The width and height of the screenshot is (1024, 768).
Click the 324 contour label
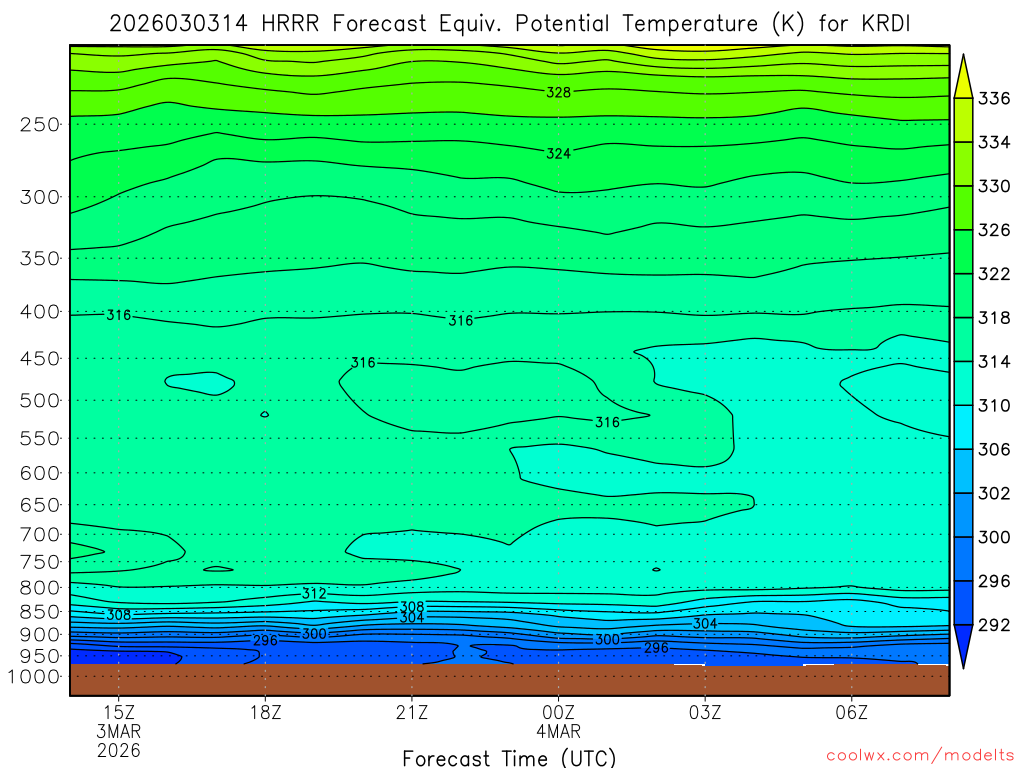coord(558,153)
